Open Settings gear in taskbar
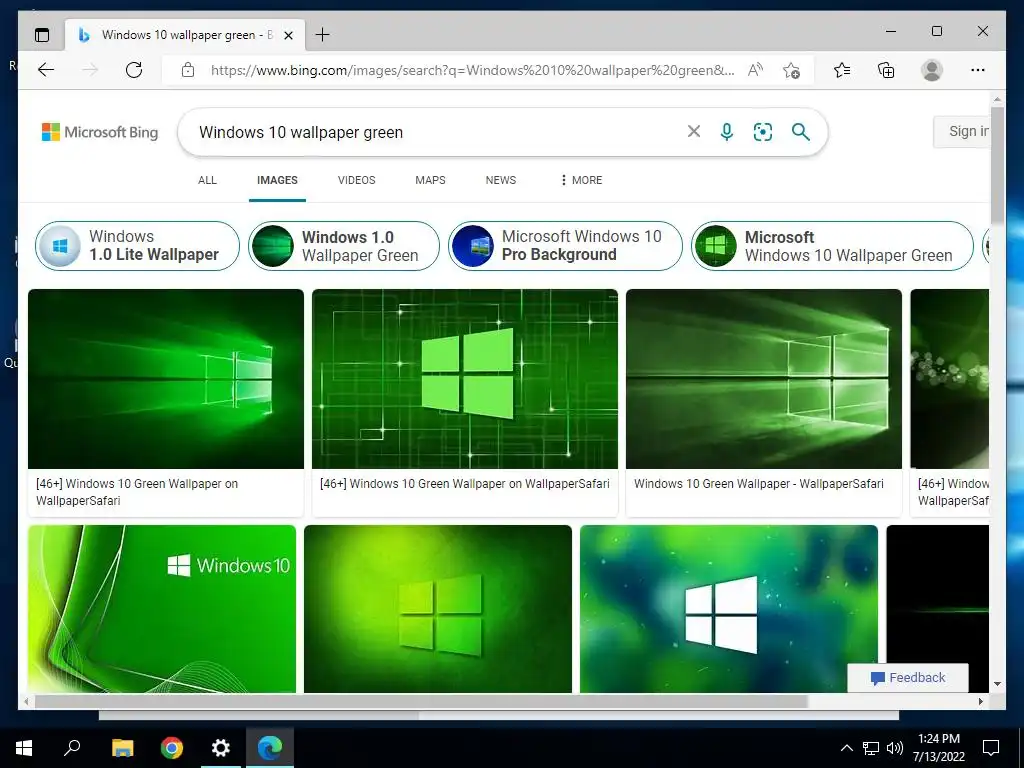 (221, 748)
